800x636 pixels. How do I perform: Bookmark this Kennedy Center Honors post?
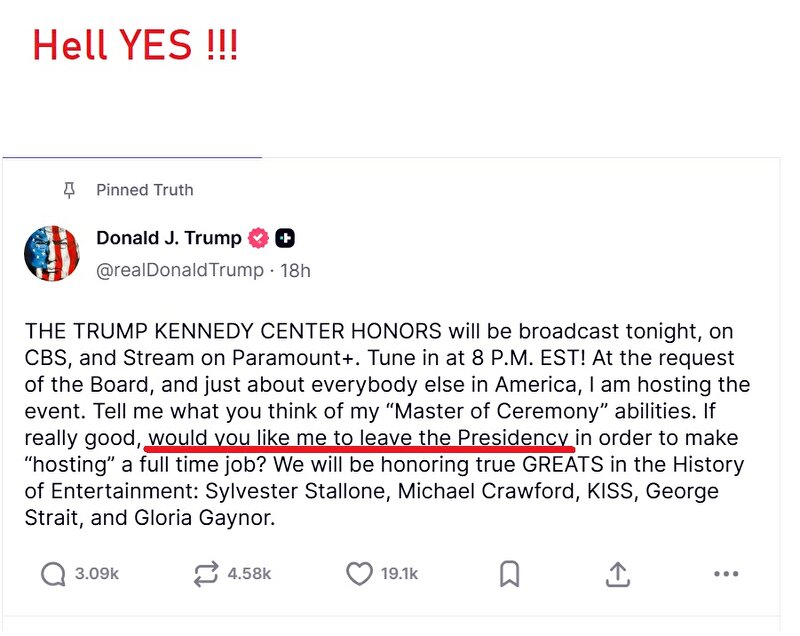[x=509, y=574]
